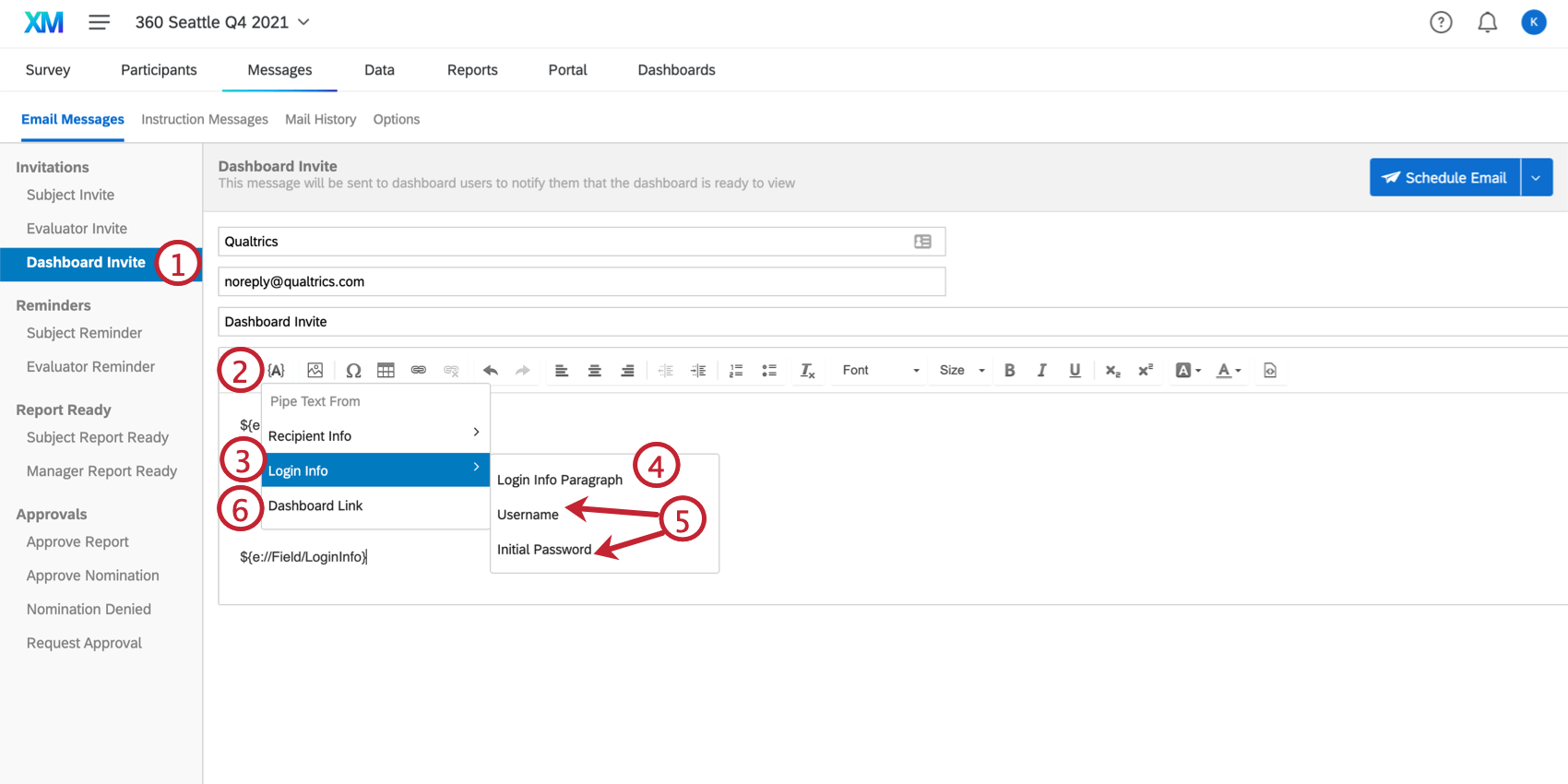Apply subscript formatting
1568x784 pixels.
[1113, 371]
